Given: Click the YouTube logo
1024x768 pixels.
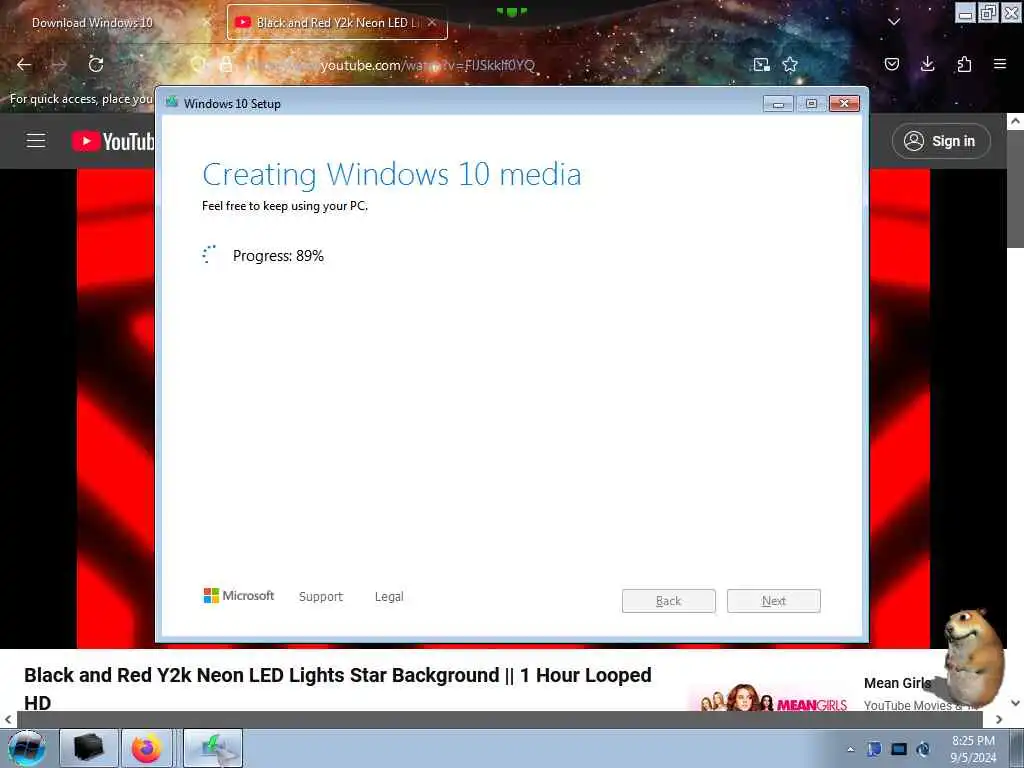Looking at the screenshot, I should point(112,141).
